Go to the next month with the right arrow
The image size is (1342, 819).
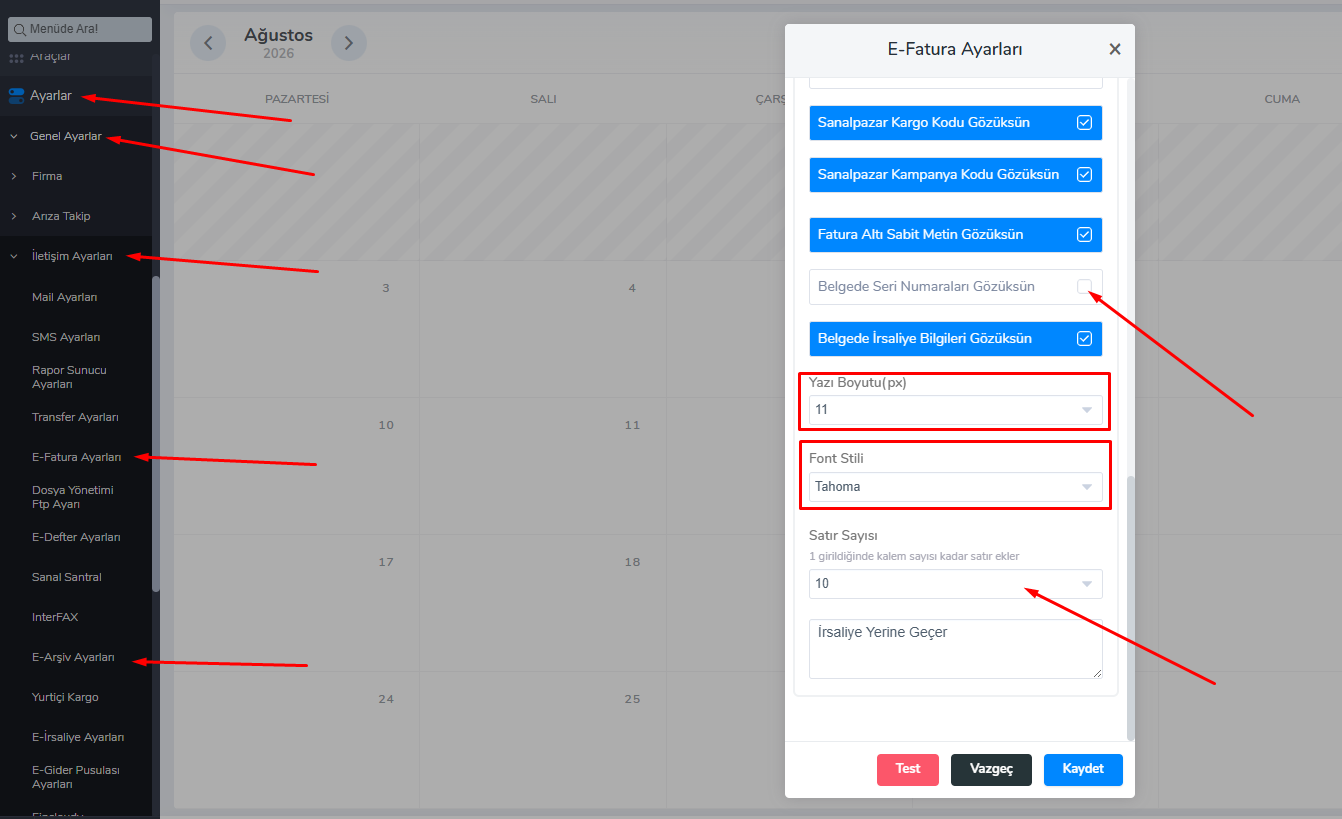click(x=349, y=42)
